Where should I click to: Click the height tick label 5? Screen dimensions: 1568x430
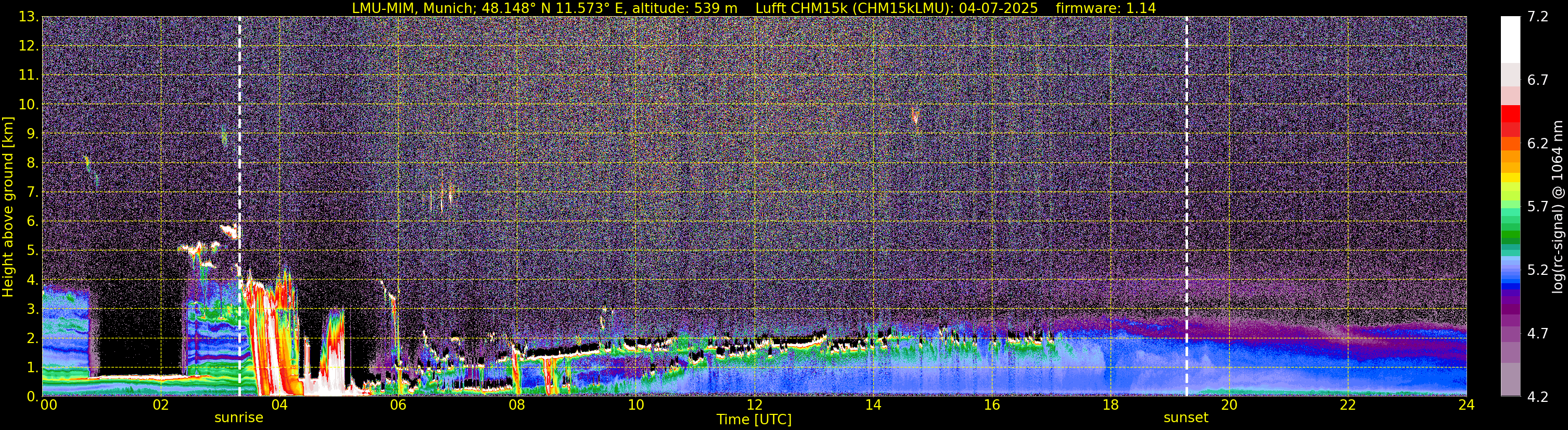click(x=32, y=250)
